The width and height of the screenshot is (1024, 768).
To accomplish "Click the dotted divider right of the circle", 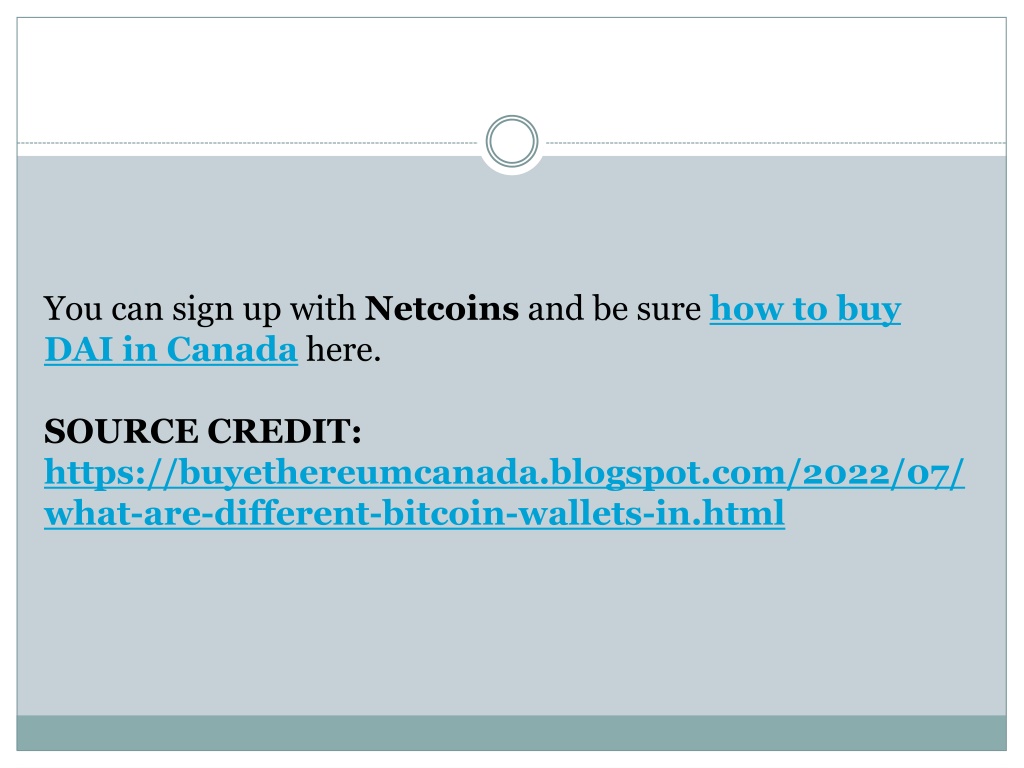I will point(776,142).
